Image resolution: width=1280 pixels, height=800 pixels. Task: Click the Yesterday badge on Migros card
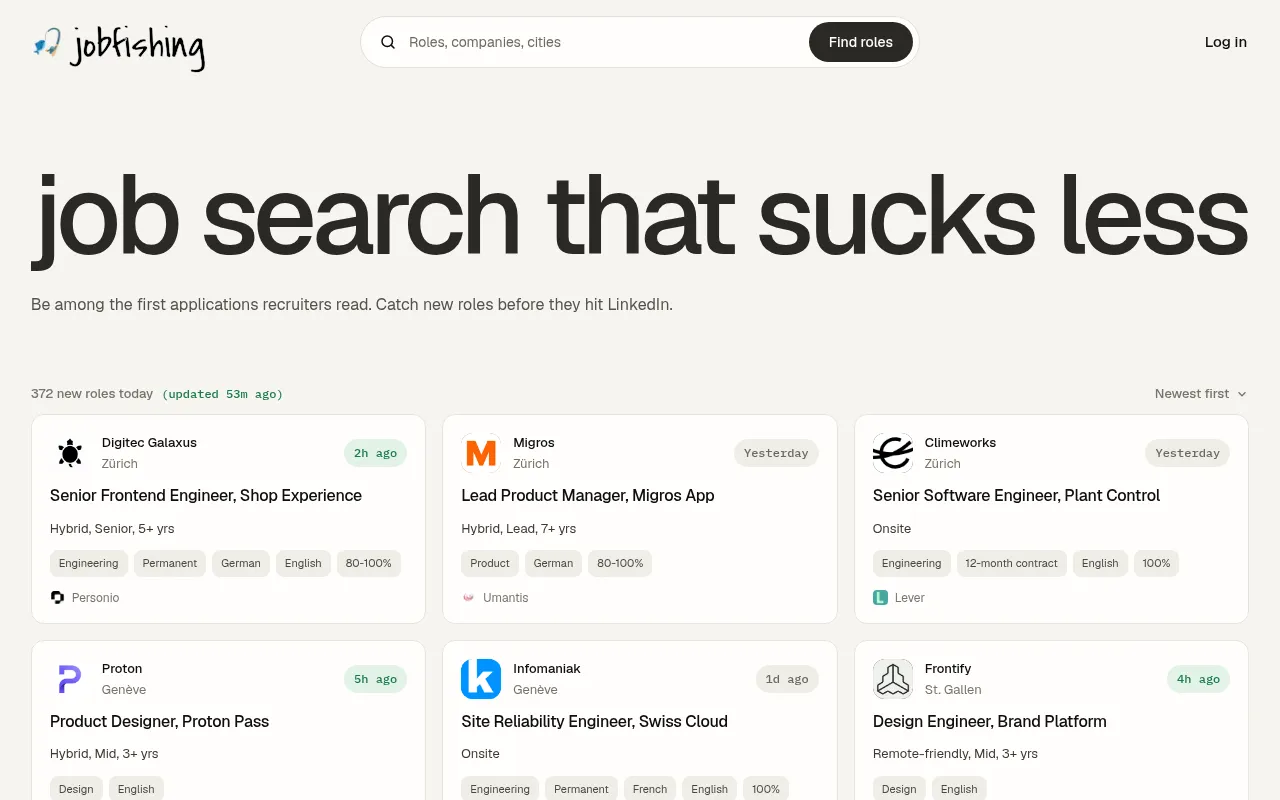(x=776, y=453)
